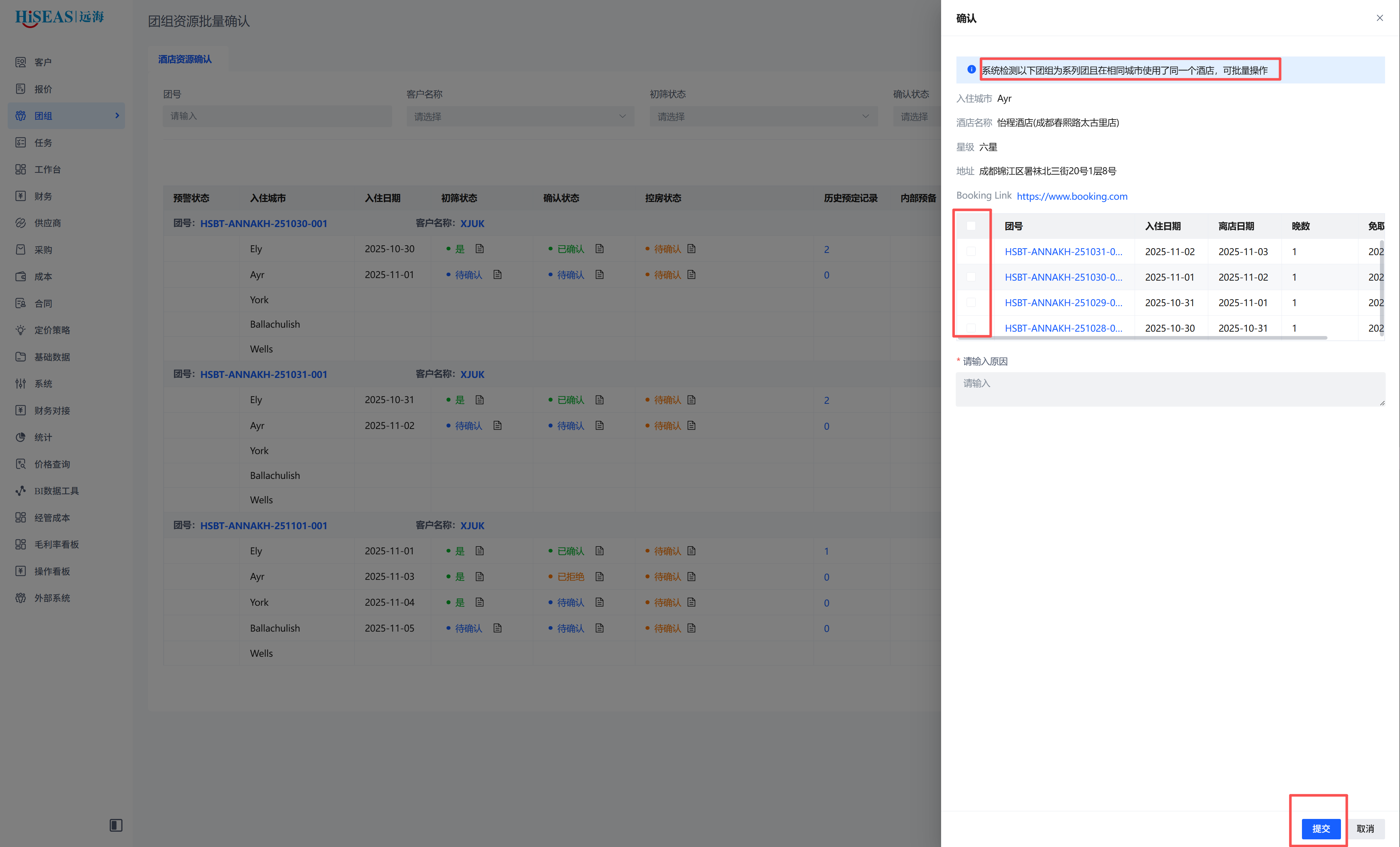This screenshot has height=847, width=1400.
Task: Click the blue info icon in alert banner
Action: tap(972, 70)
